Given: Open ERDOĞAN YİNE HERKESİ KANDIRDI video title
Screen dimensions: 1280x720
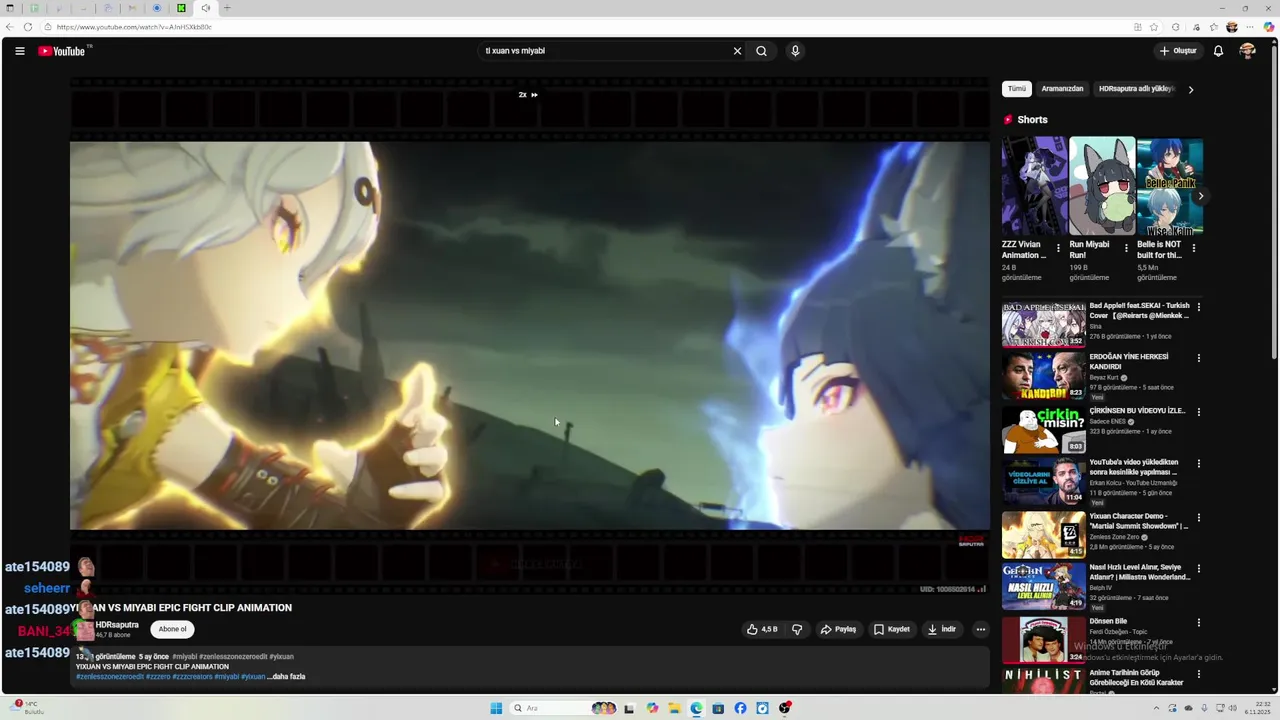Looking at the screenshot, I should 1129,362.
